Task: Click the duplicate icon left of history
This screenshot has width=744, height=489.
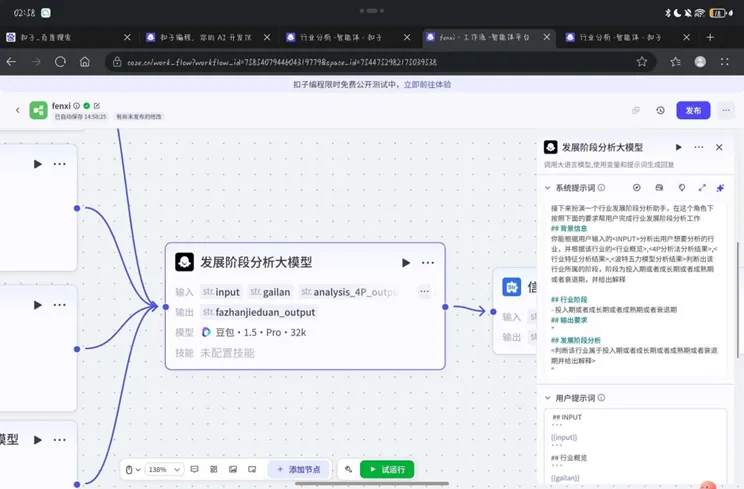Action: point(636,111)
